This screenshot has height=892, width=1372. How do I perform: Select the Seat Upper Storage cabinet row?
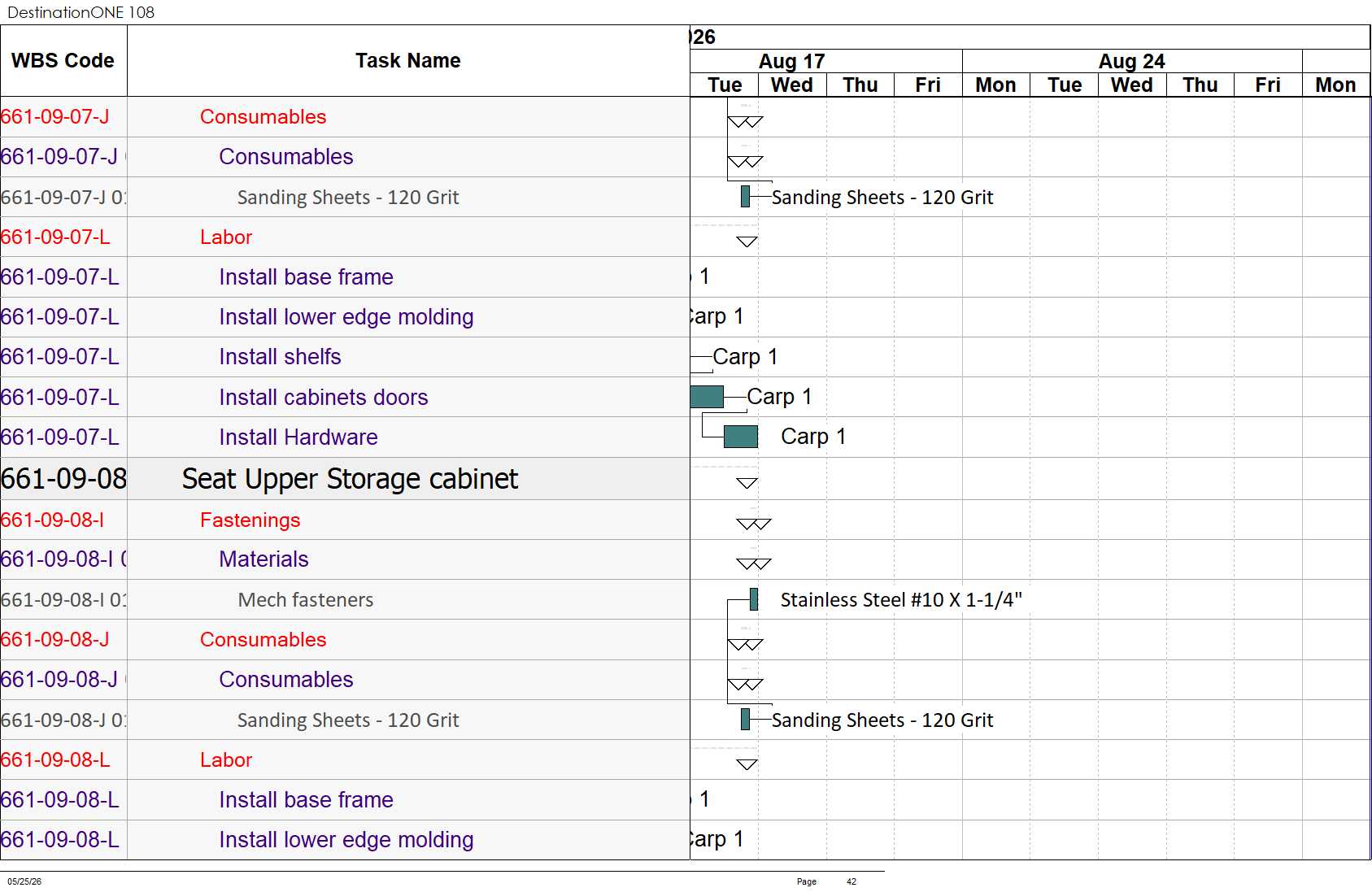coord(345,479)
